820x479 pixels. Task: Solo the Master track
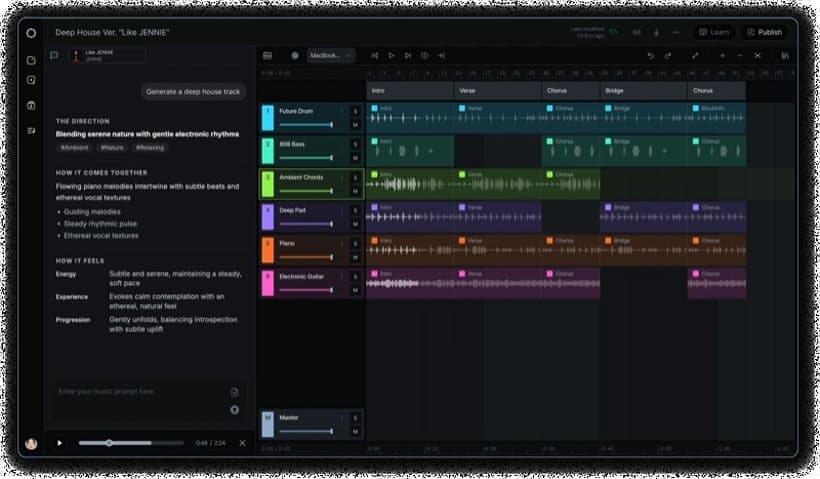click(355, 418)
